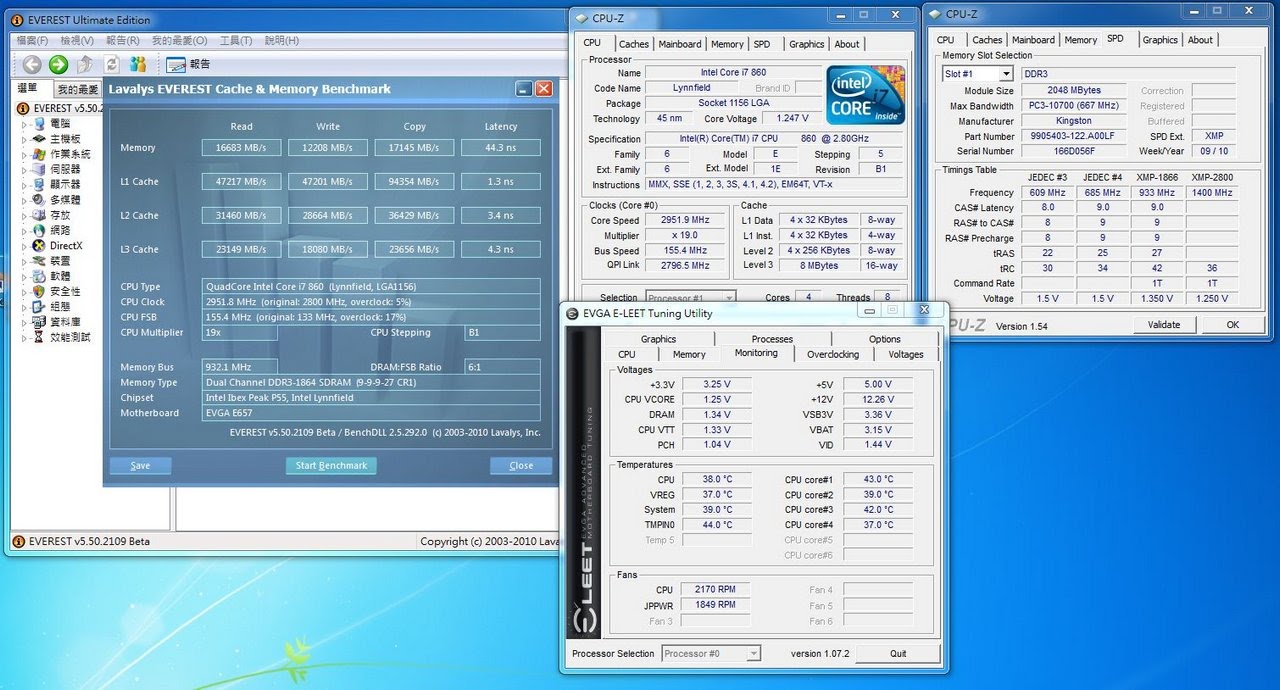Open the Slot #1 memory slot dropdown
This screenshot has height=690, width=1280.
(x=1006, y=74)
